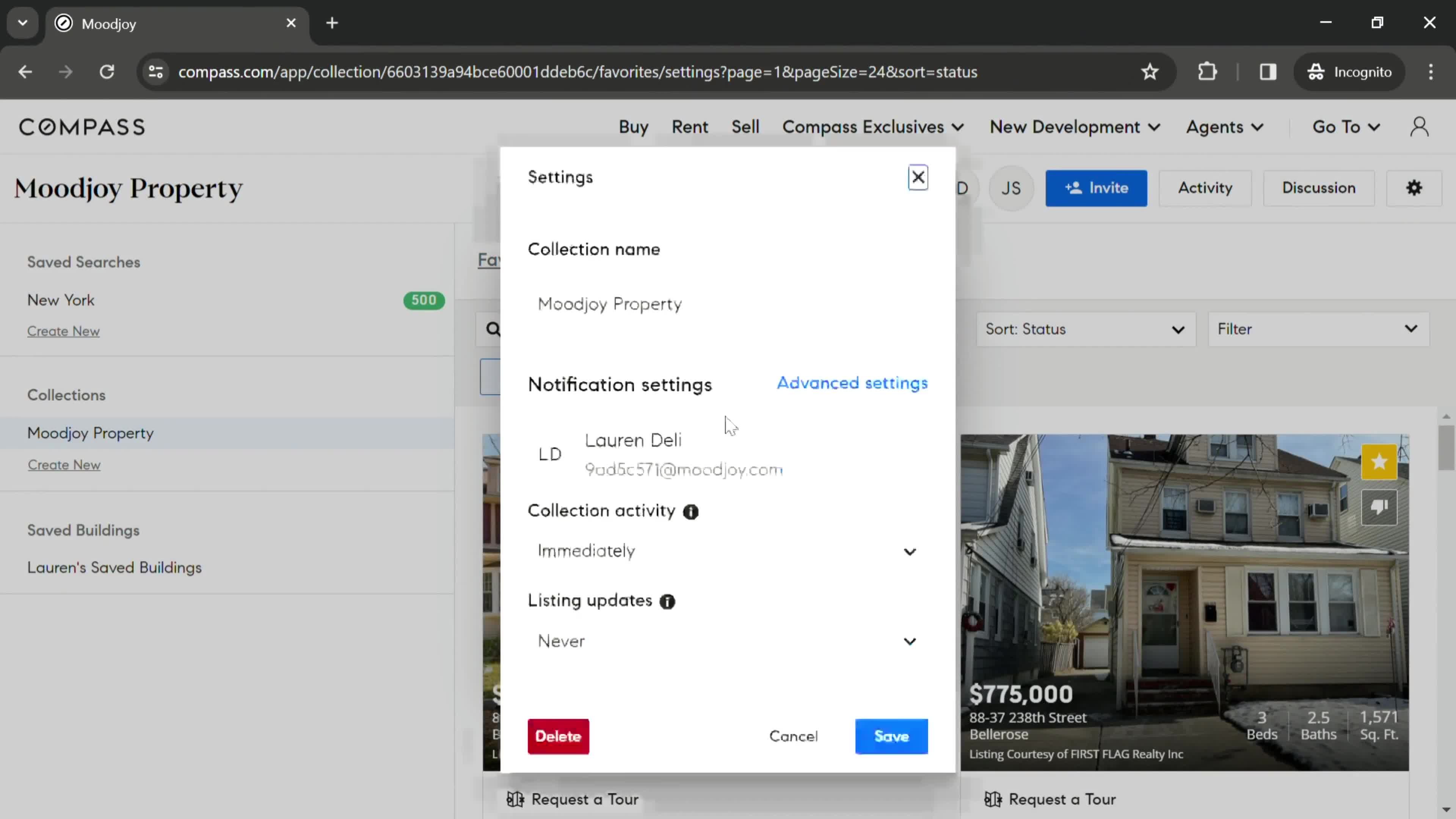
Task: View site information icon in address bar
Action: pos(156,72)
